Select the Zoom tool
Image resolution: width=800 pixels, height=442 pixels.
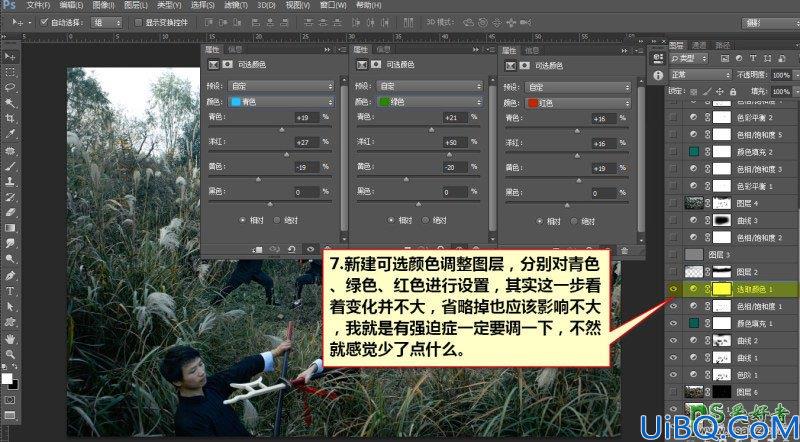(x=10, y=354)
